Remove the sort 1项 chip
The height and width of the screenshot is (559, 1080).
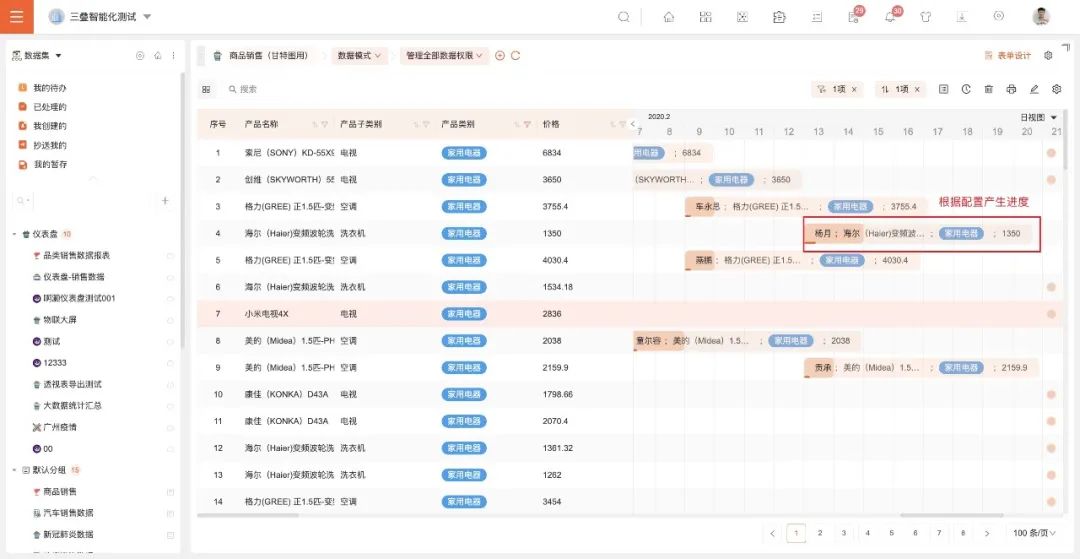click(x=917, y=89)
